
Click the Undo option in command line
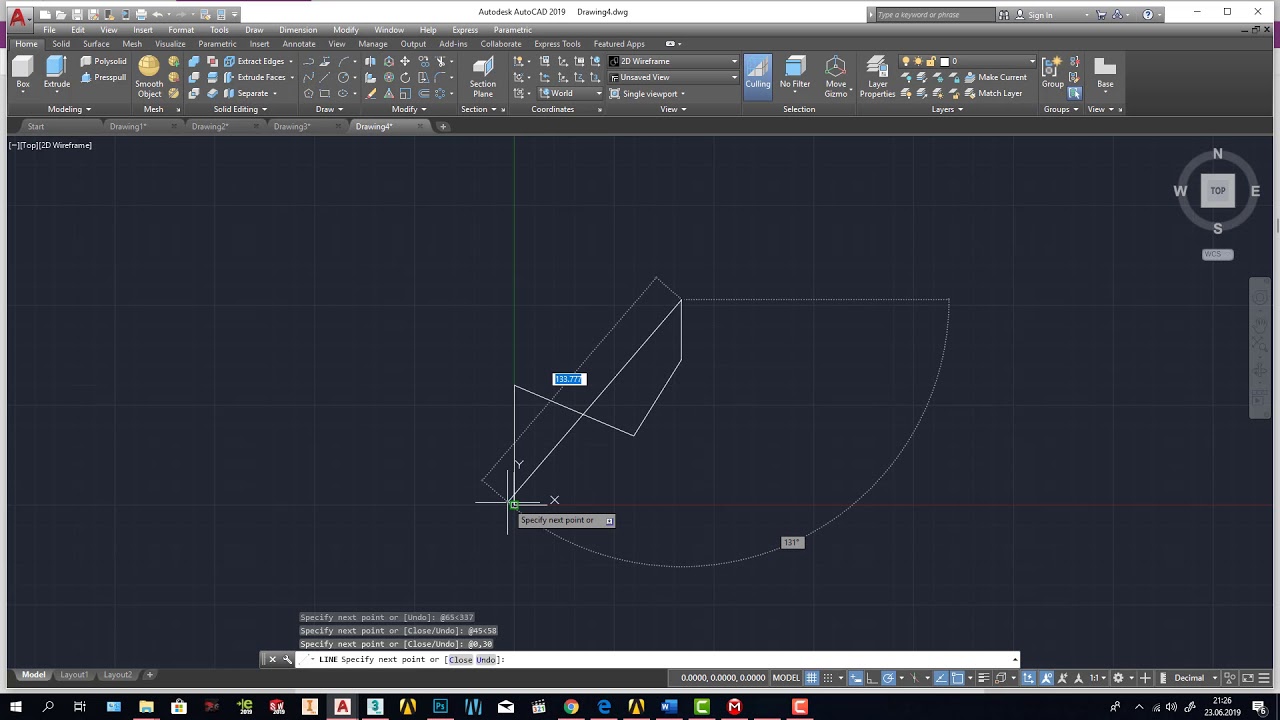(486, 660)
